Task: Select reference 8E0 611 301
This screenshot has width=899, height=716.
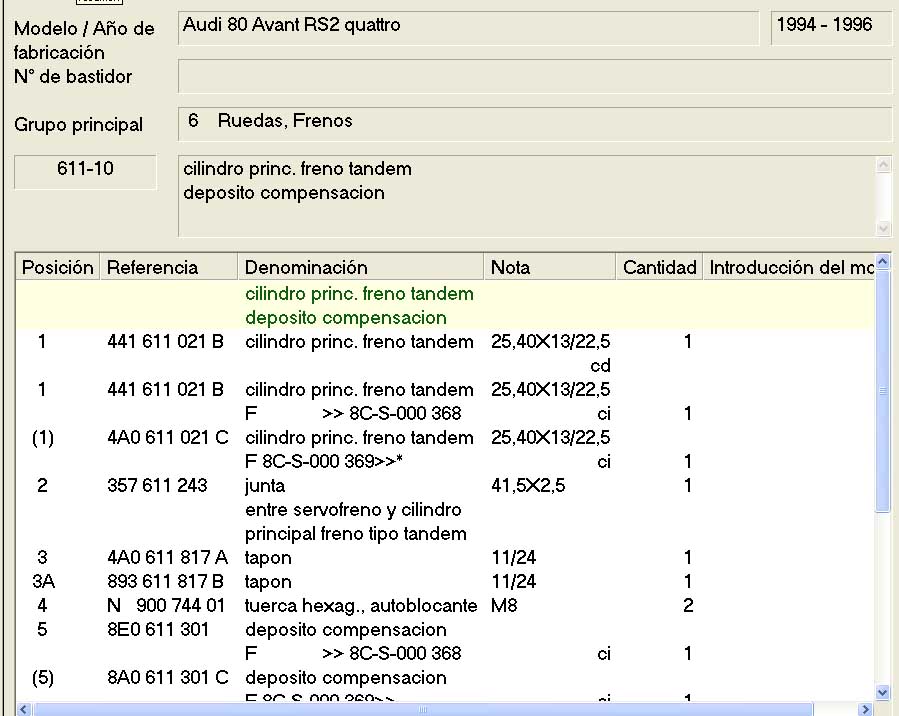Action: click(x=158, y=629)
